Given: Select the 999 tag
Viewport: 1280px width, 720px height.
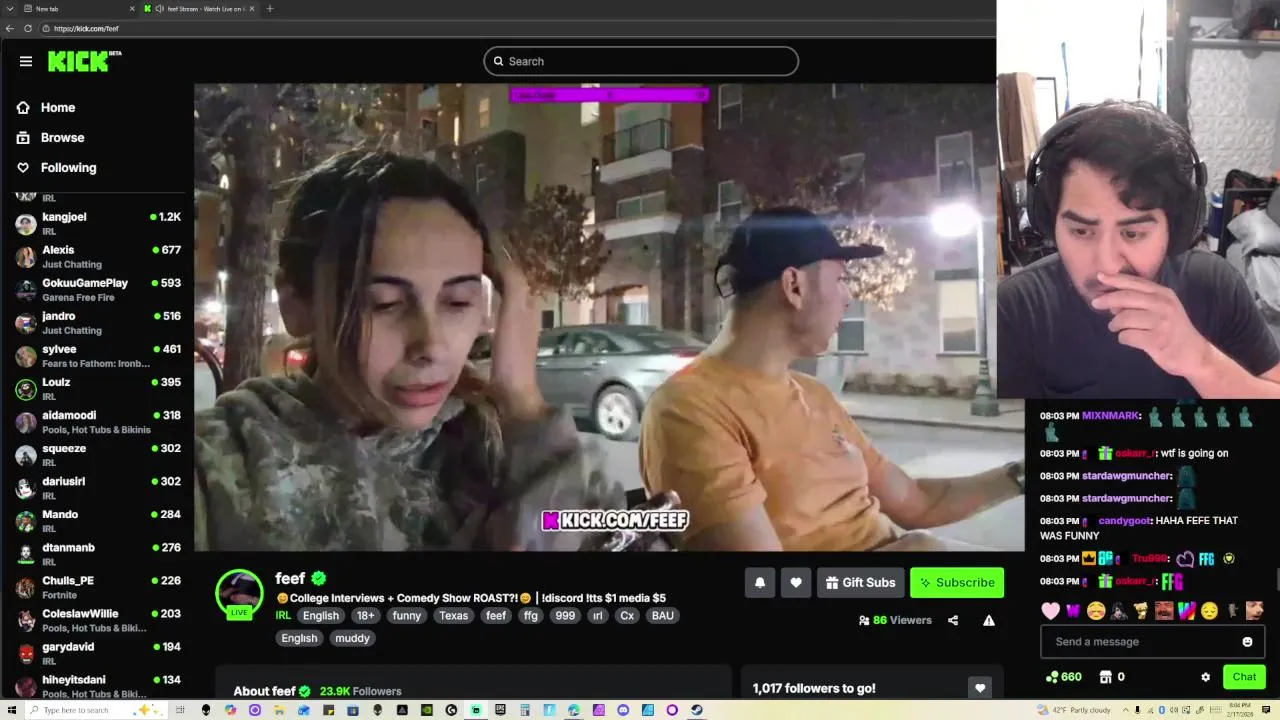Looking at the screenshot, I should pyautogui.click(x=566, y=615).
